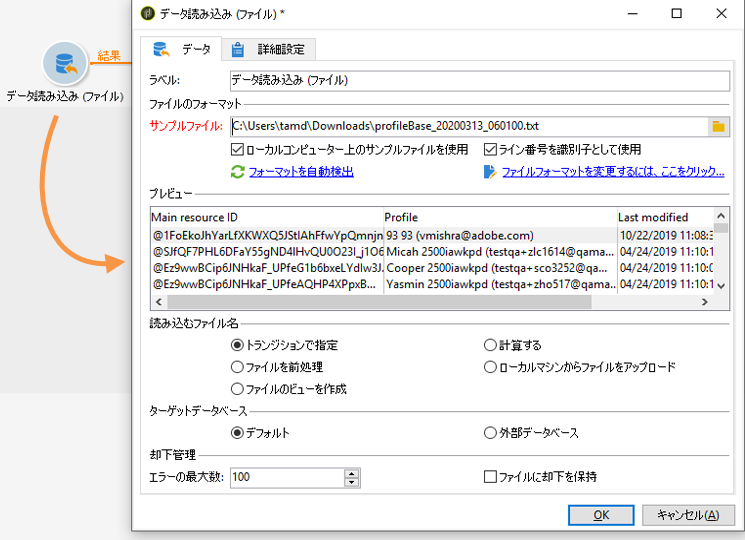
Task: Toggle ライン番号を識別子として使用 checkbox
Action: click(x=490, y=150)
